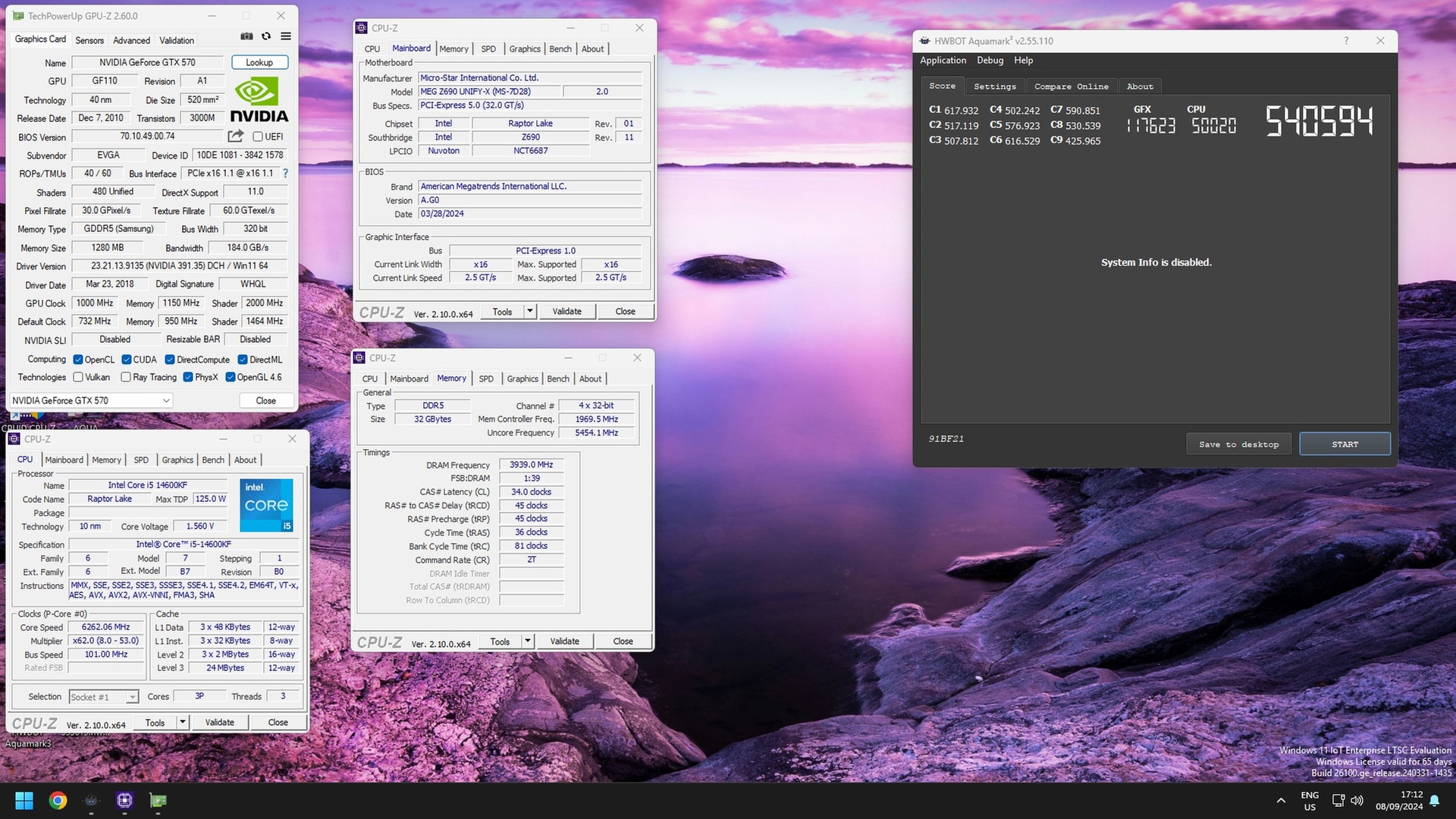Open the SPD tab in CPU-Z Mainboard window

(x=488, y=49)
